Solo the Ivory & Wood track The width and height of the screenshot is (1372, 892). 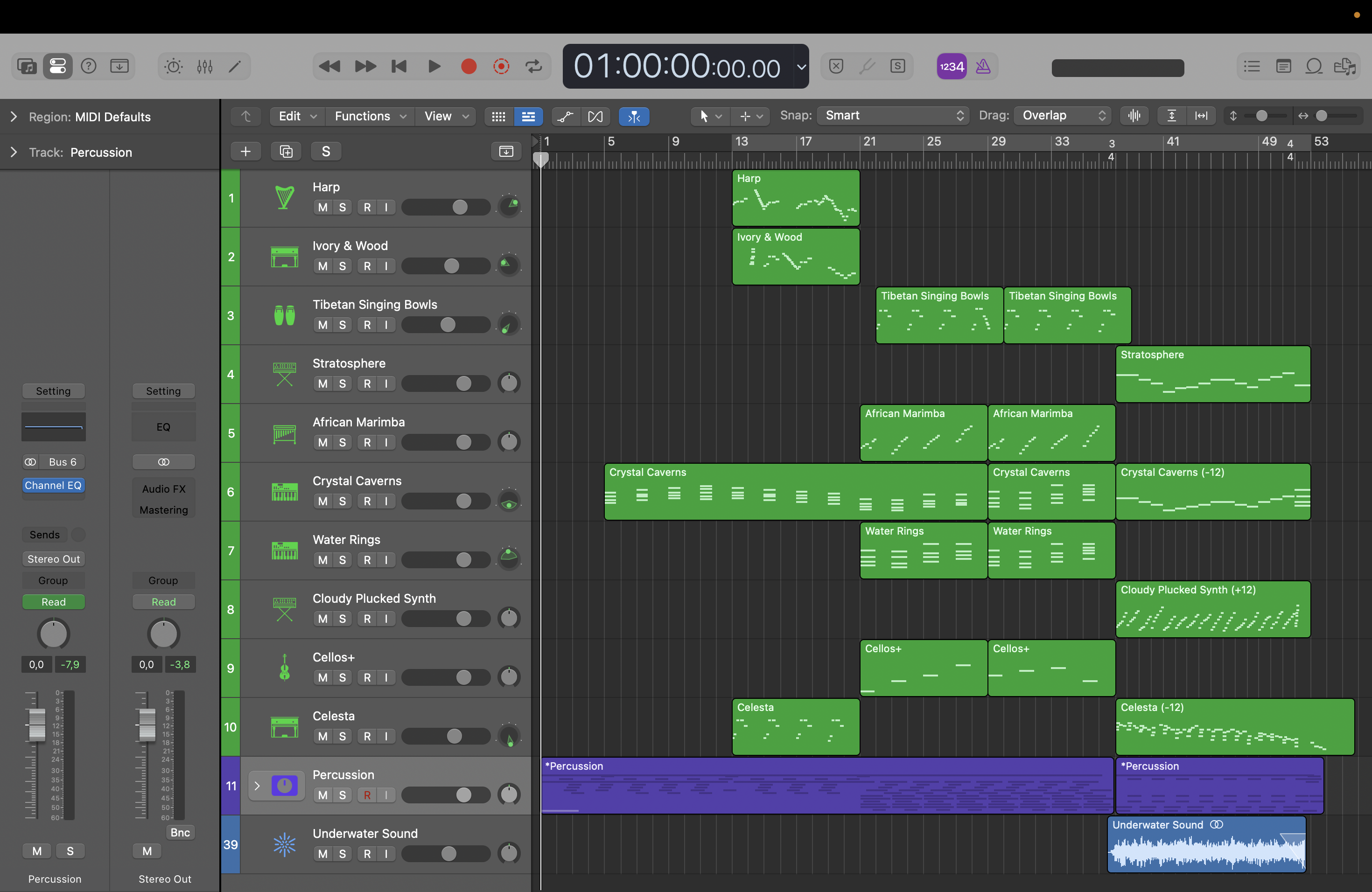coord(343,265)
